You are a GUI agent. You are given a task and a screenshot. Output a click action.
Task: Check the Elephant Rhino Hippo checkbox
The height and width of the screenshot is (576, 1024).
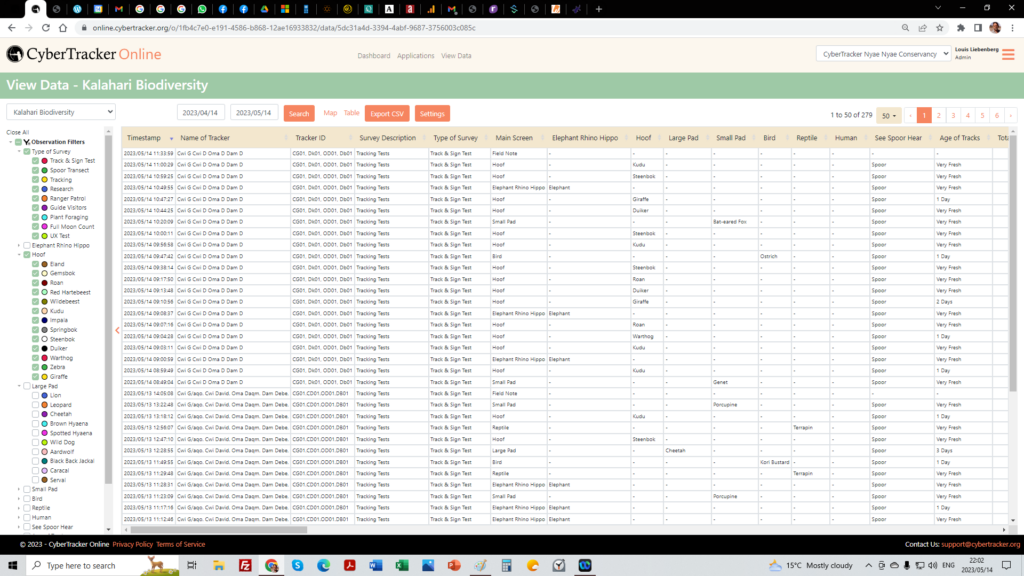[x=27, y=246]
